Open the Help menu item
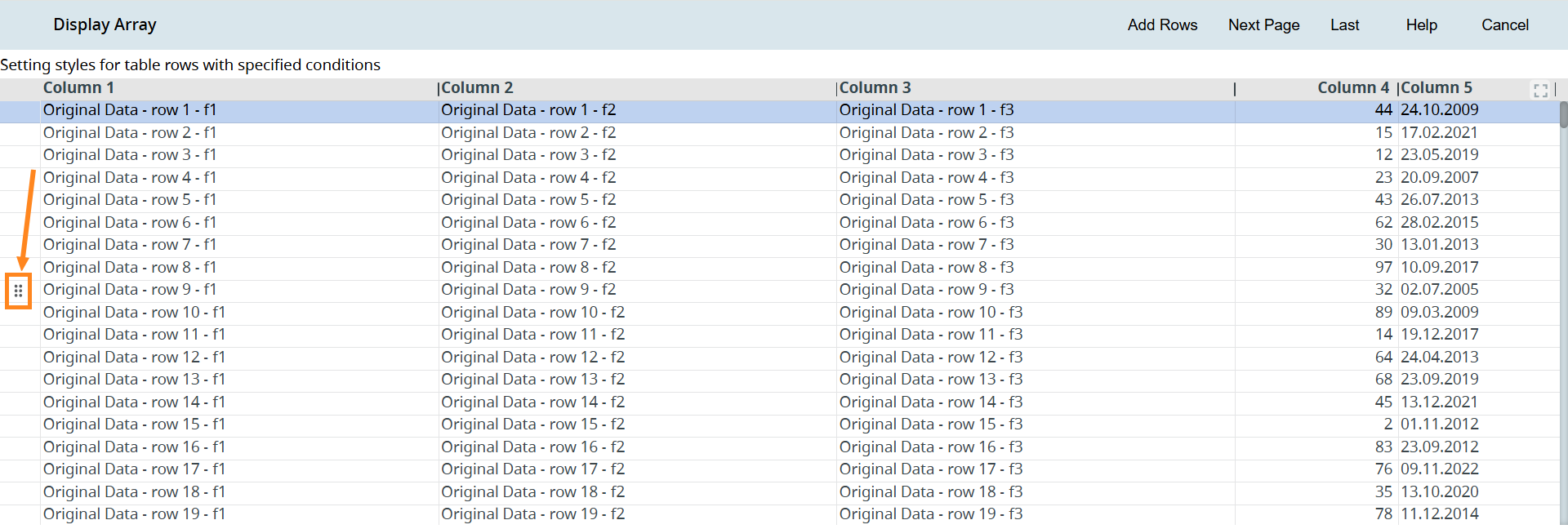The width and height of the screenshot is (1568, 529). click(1421, 25)
